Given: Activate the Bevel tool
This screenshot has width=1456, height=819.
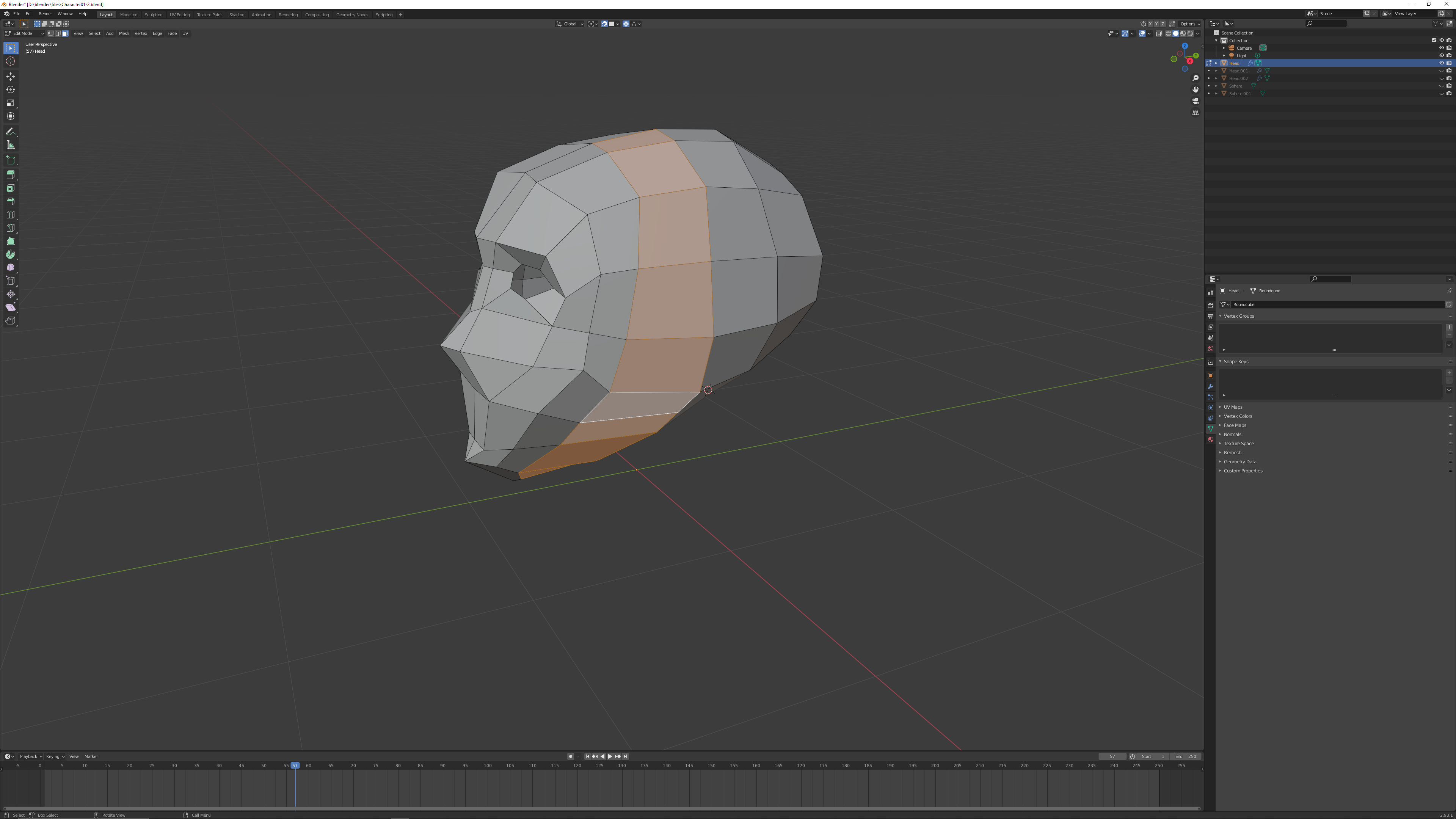Looking at the screenshot, I should click(10, 201).
